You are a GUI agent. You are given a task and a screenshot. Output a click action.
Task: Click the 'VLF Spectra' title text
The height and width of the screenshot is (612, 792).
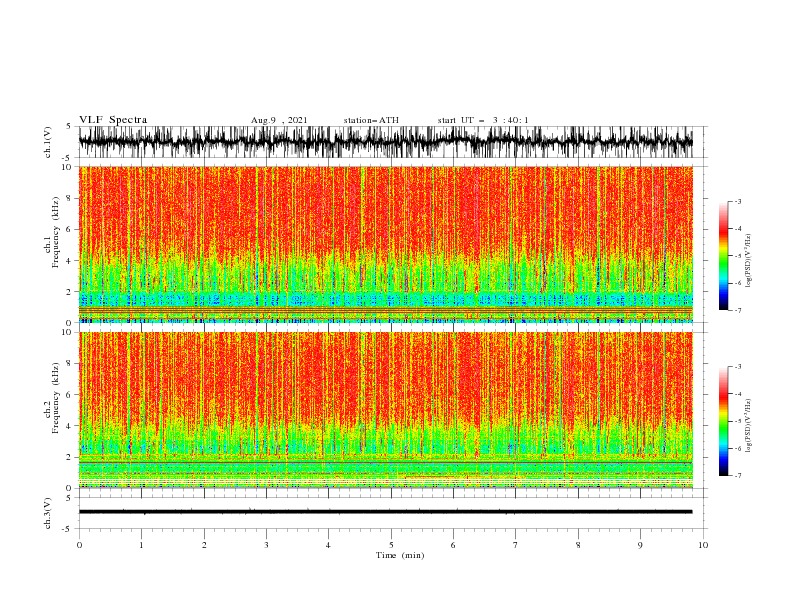(x=113, y=120)
